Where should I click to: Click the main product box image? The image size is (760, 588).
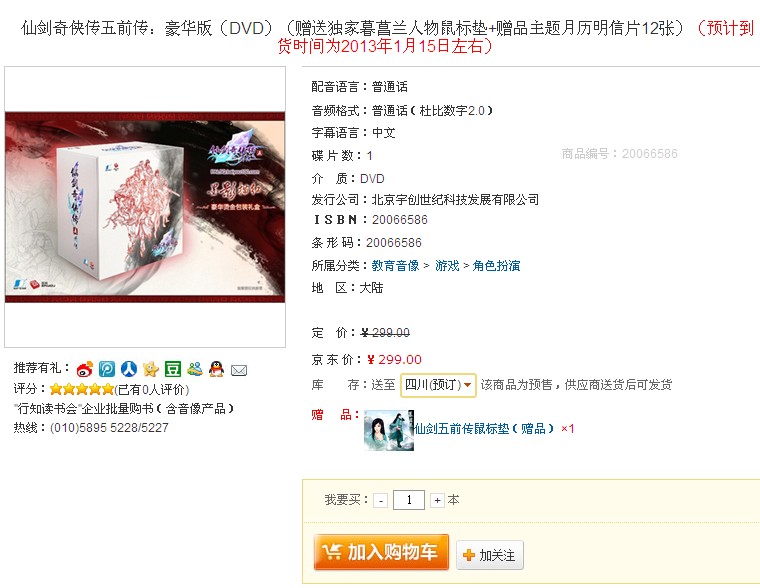coord(145,207)
